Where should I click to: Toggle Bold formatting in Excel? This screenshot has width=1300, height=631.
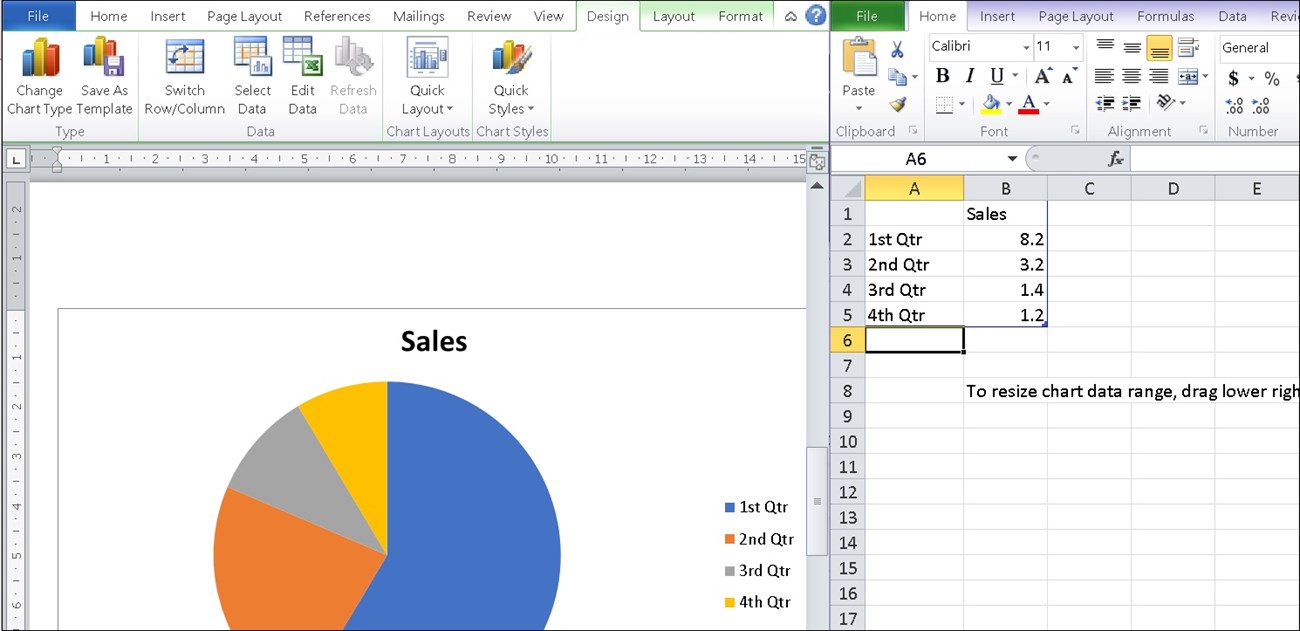[x=942, y=77]
